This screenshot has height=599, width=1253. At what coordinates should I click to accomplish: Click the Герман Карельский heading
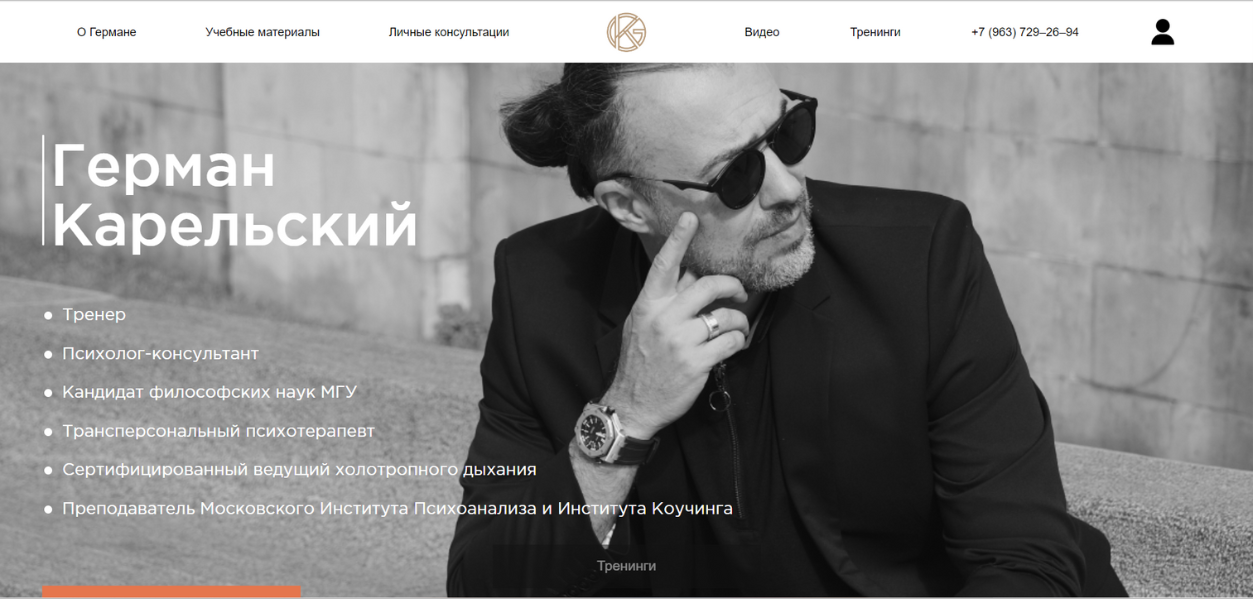(x=235, y=194)
